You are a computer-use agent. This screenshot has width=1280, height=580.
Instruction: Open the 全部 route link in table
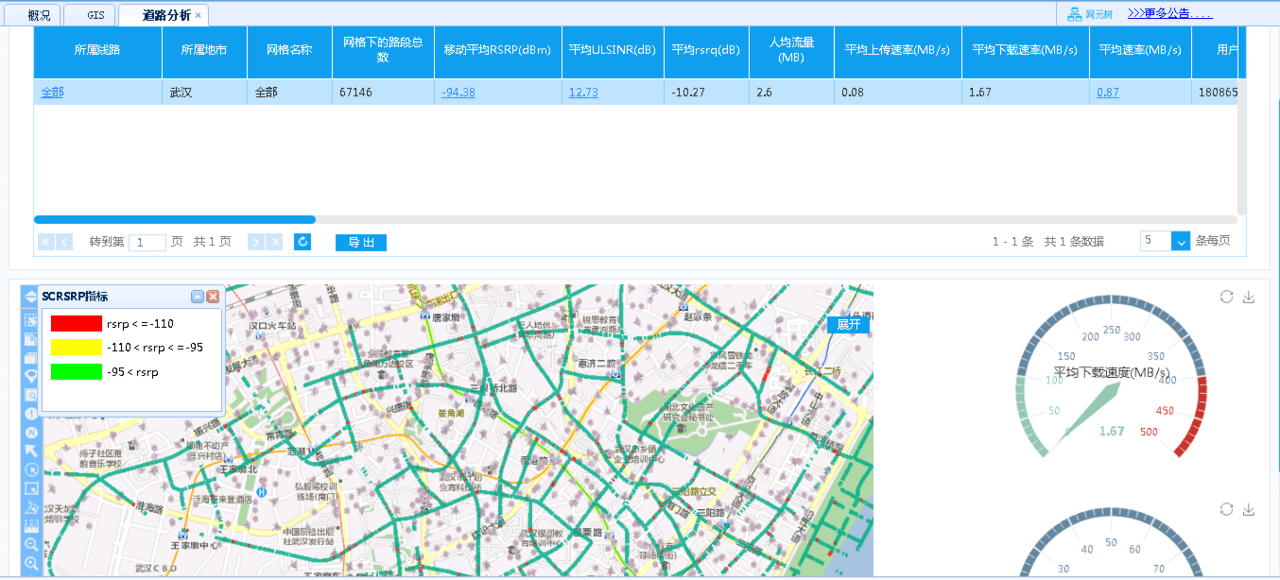coord(52,92)
